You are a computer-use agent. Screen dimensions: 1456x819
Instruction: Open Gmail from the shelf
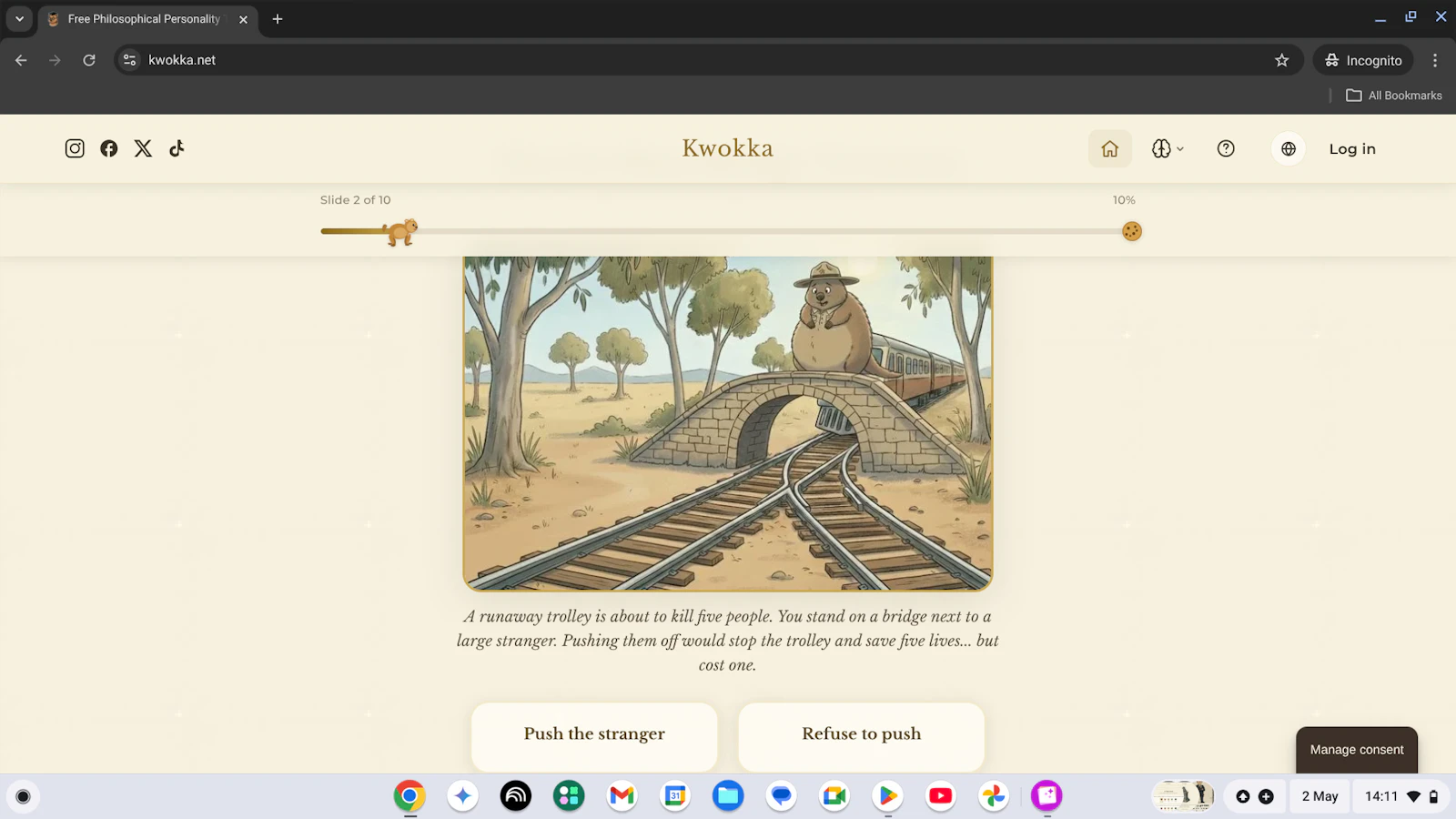click(x=622, y=796)
